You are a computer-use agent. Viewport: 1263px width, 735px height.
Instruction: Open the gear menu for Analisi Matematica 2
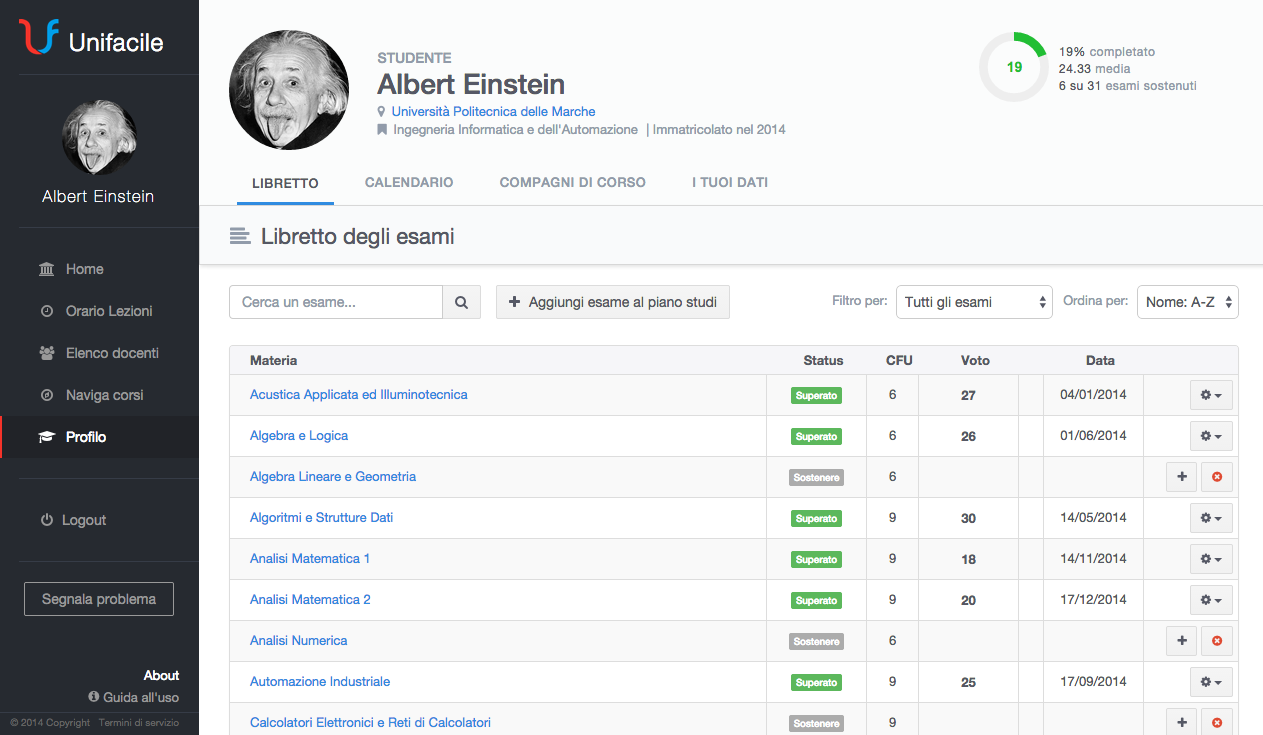click(x=1211, y=600)
